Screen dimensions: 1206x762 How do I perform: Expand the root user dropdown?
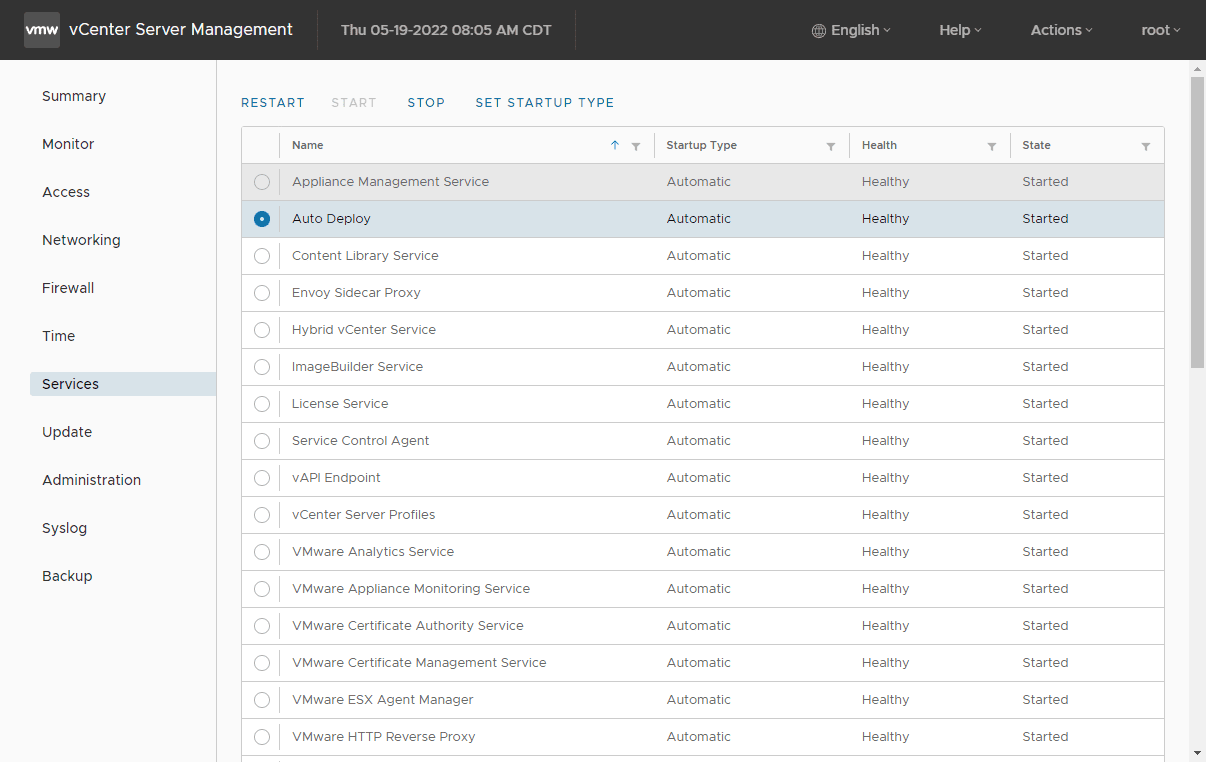[1160, 30]
